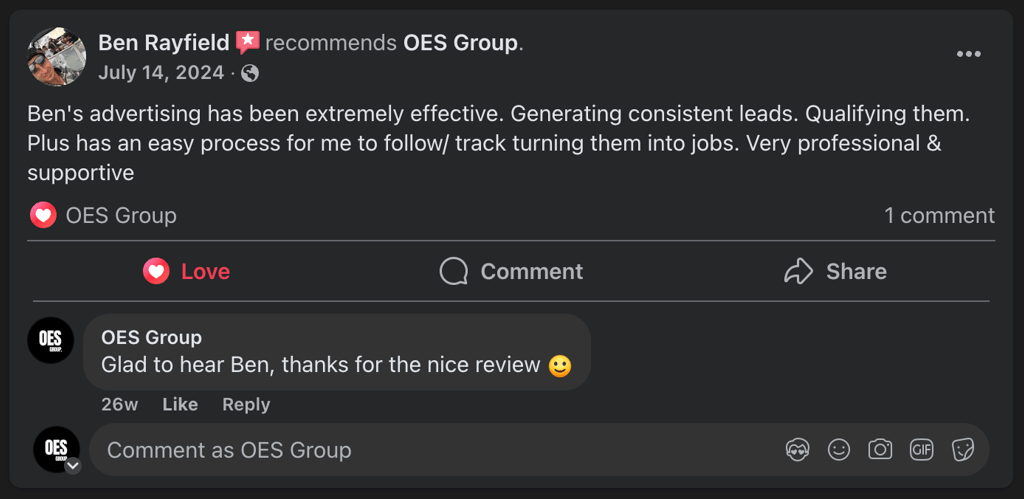
Task: Expand the 1 comment count
Action: [939, 215]
